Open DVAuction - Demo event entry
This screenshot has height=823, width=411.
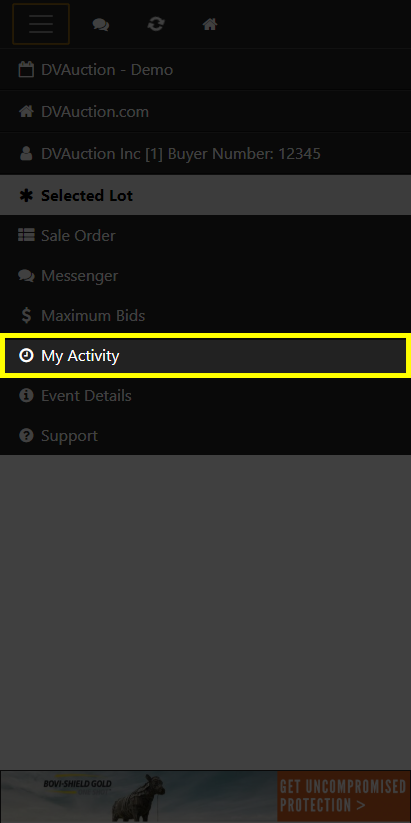click(205, 70)
